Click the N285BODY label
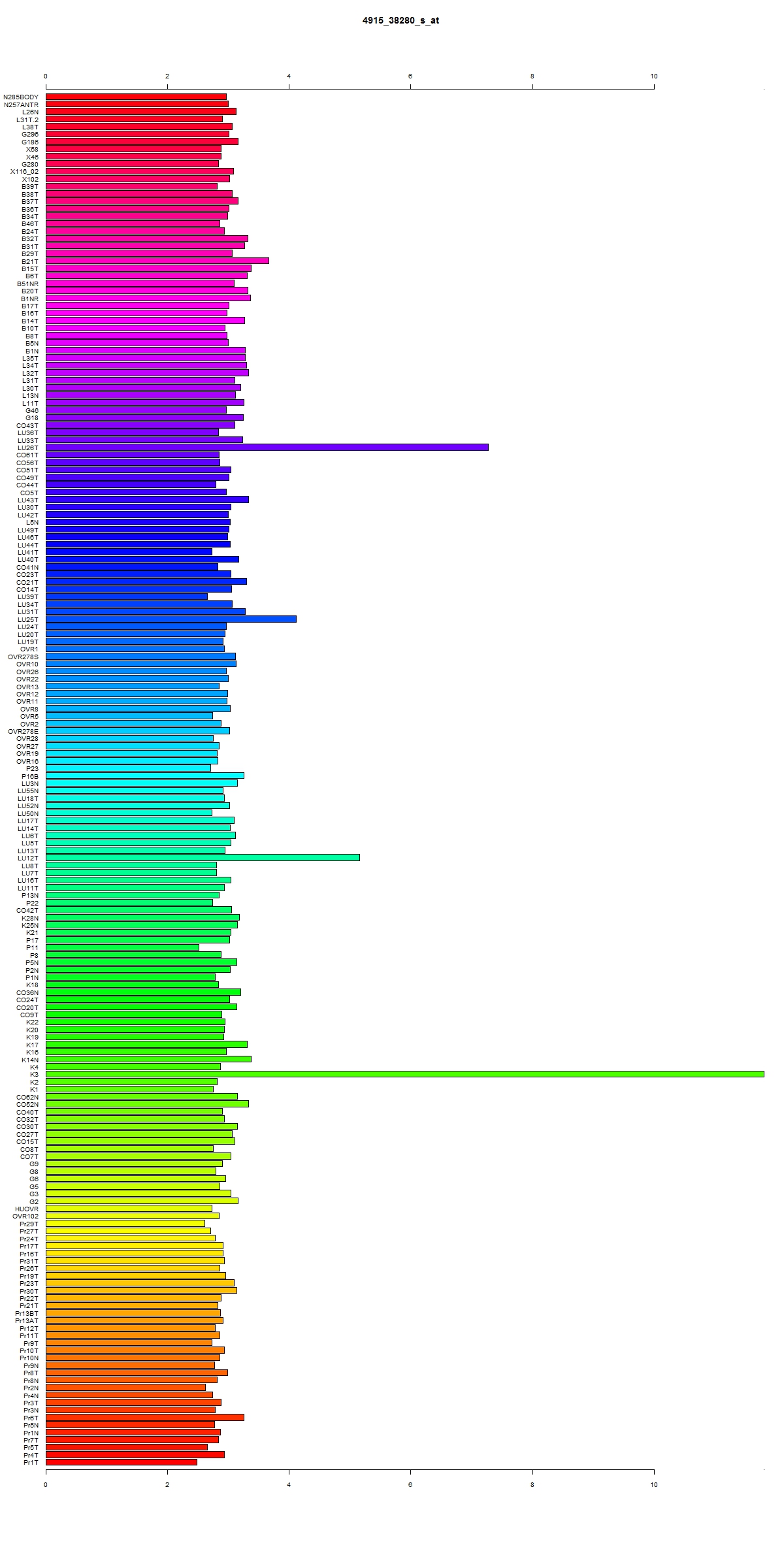This screenshot has width=784, height=1568. (21, 97)
